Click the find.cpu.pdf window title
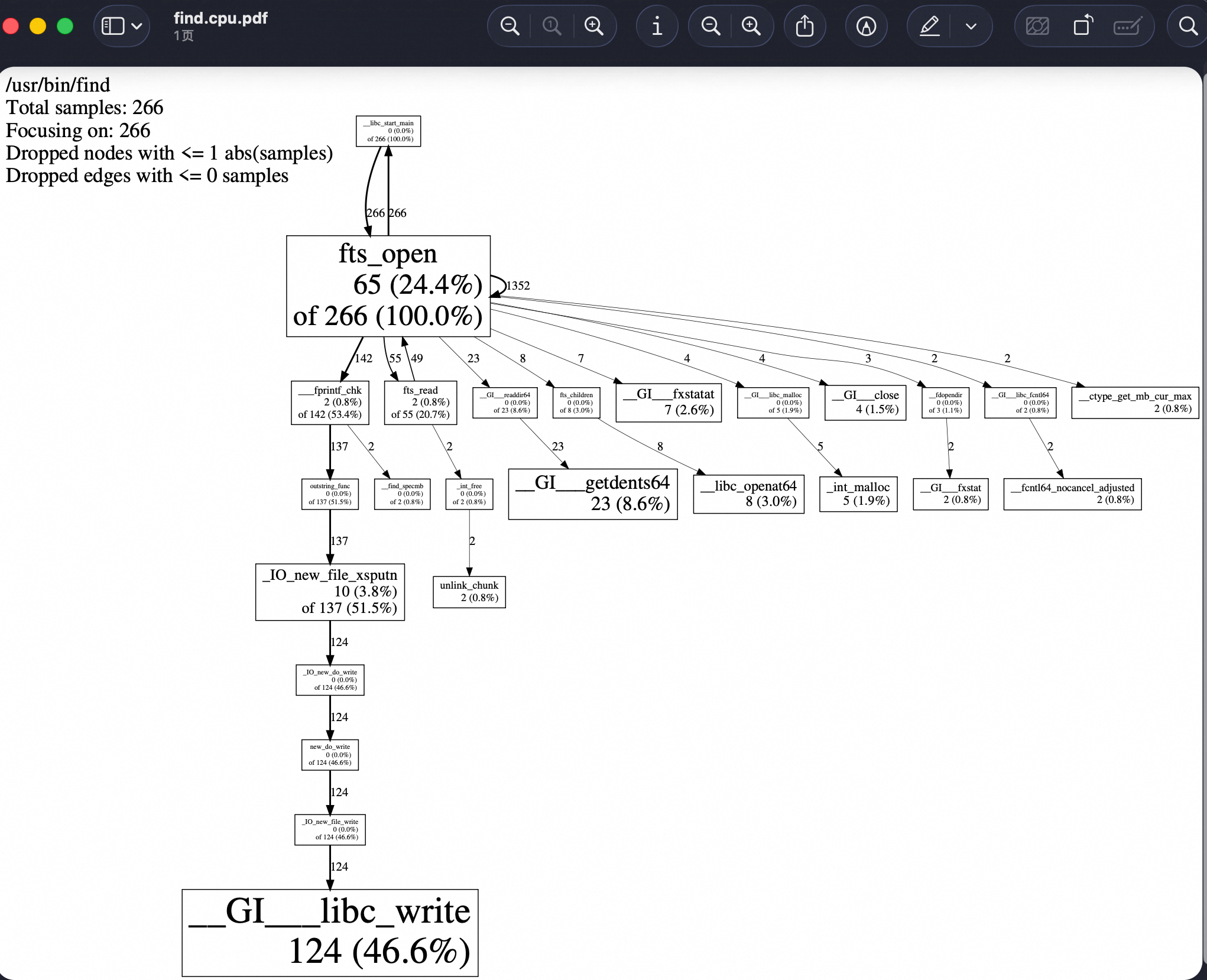This screenshot has width=1207, height=980. coord(220,18)
